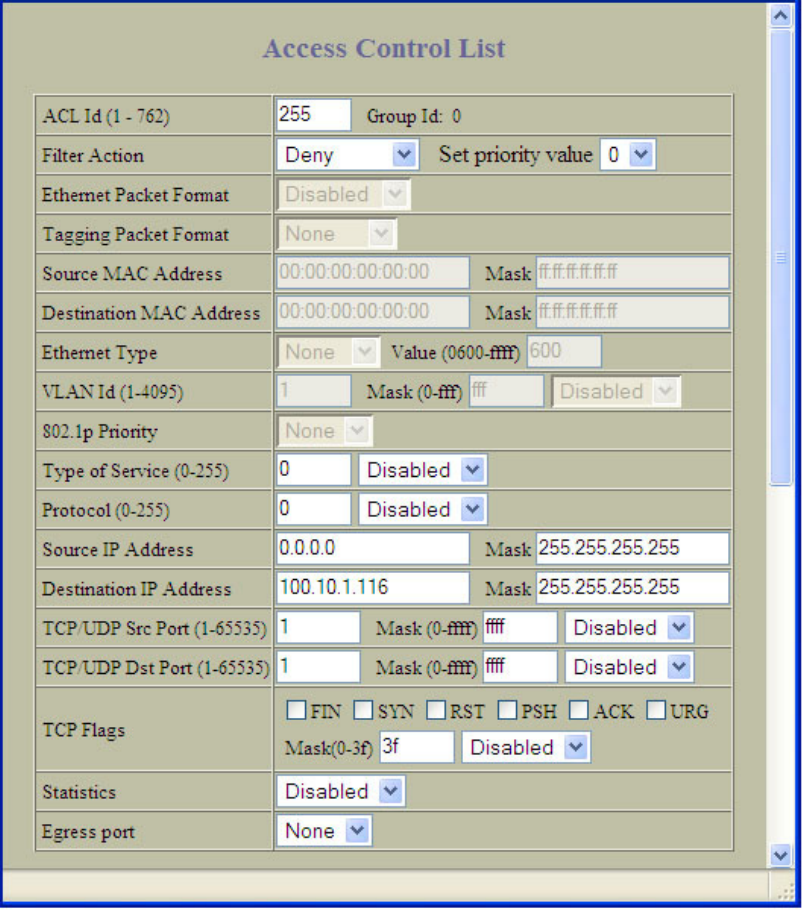Image resolution: width=806 pixels, height=911 pixels.
Task: Click the Access Control List heading
Action: point(384,48)
